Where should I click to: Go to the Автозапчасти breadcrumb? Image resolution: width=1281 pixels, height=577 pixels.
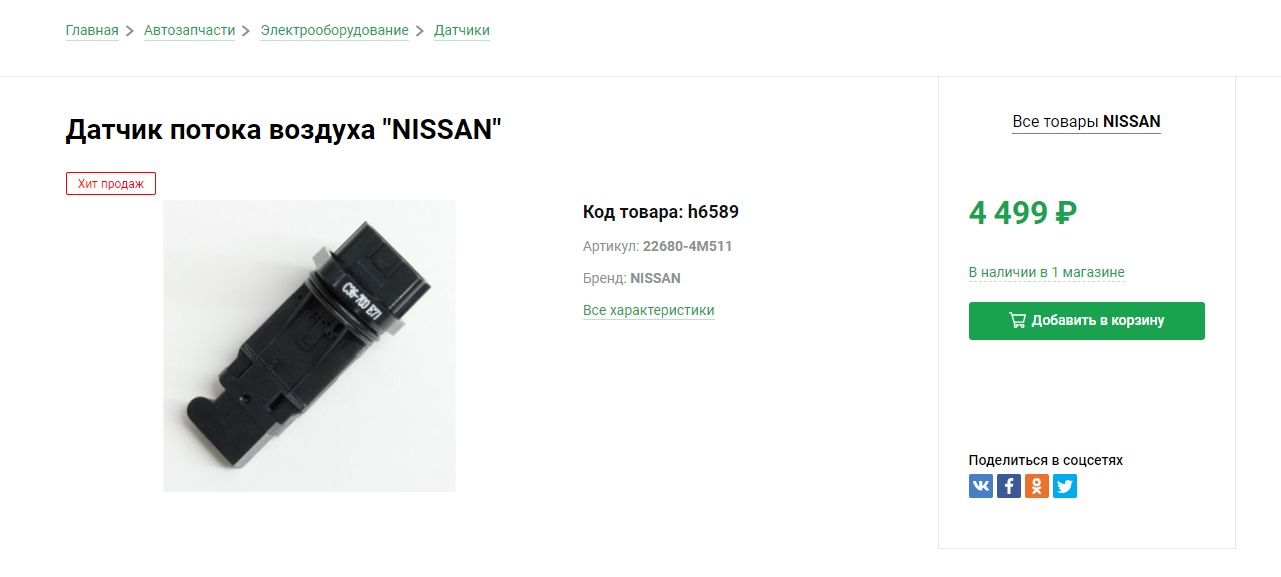pos(189,31)
